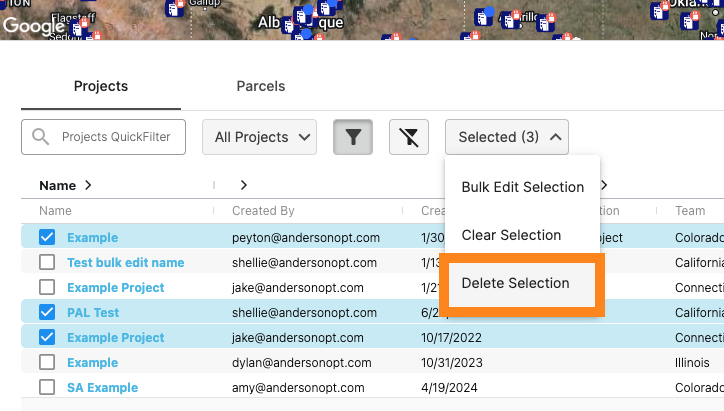
Task: Click the 4/19/2024 date cell
Action: click(x=449, y=387)
